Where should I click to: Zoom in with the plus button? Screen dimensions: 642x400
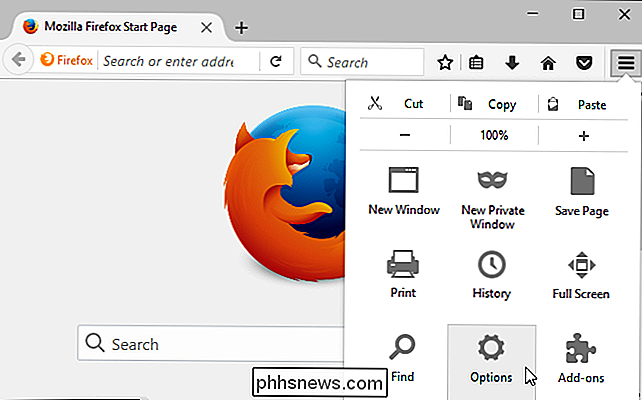(583, 136)
